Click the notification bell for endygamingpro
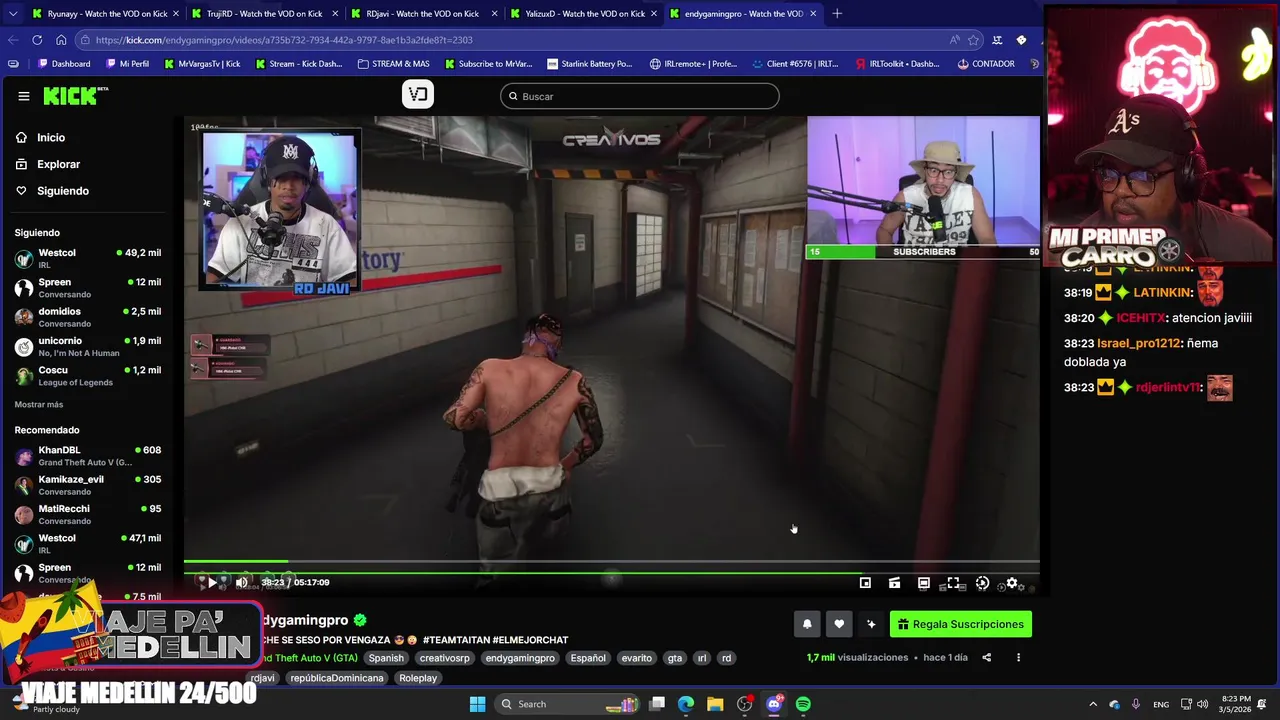This screenshot has width=1280, height=720. (x=807, y=624)
